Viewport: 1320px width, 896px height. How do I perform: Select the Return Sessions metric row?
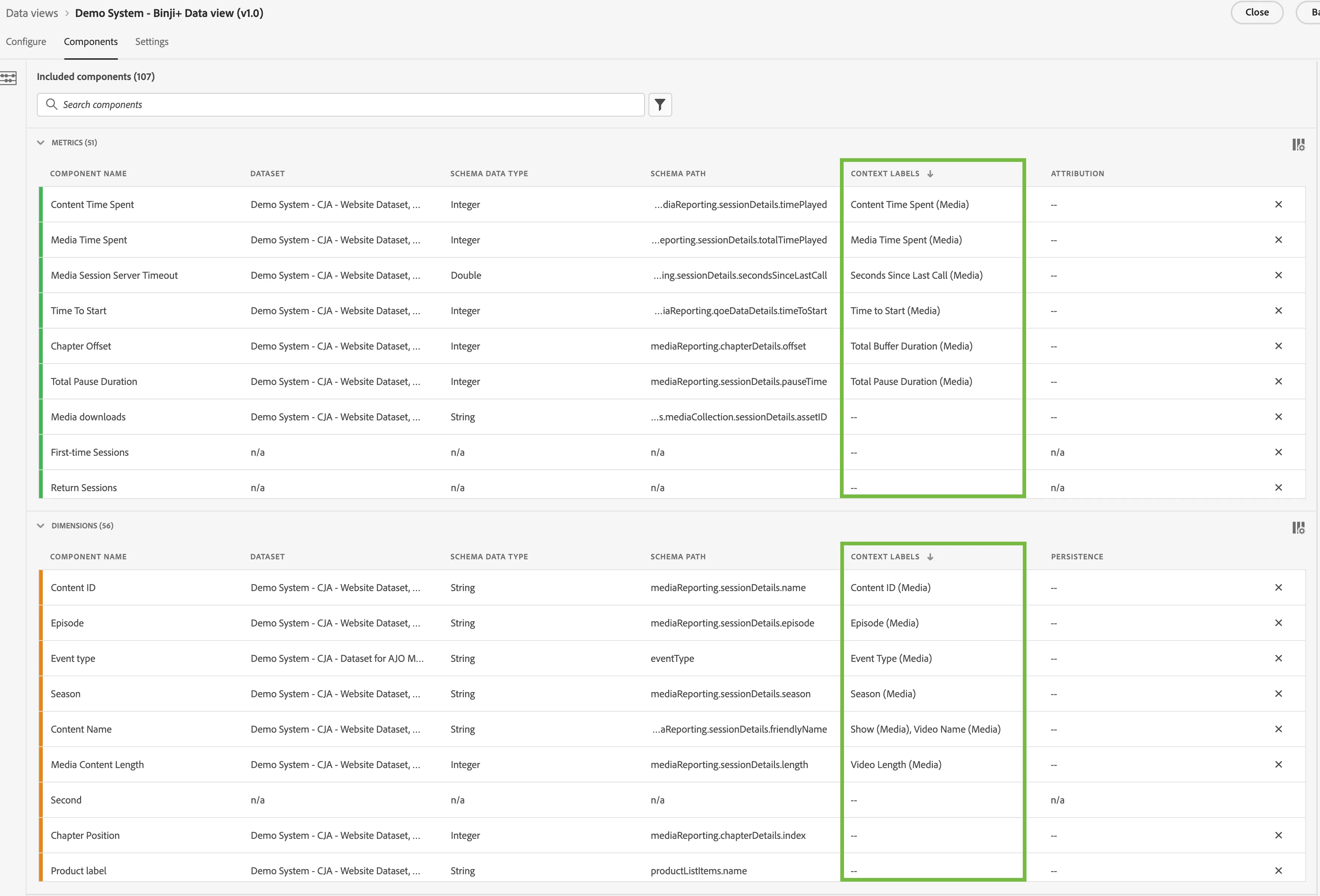(x=672, y=485)
